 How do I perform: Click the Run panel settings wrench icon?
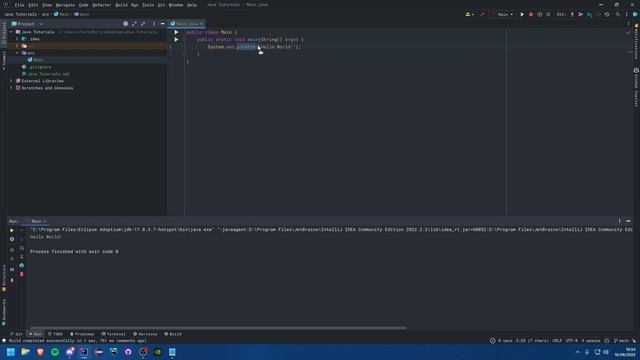(x=12, y=239)
